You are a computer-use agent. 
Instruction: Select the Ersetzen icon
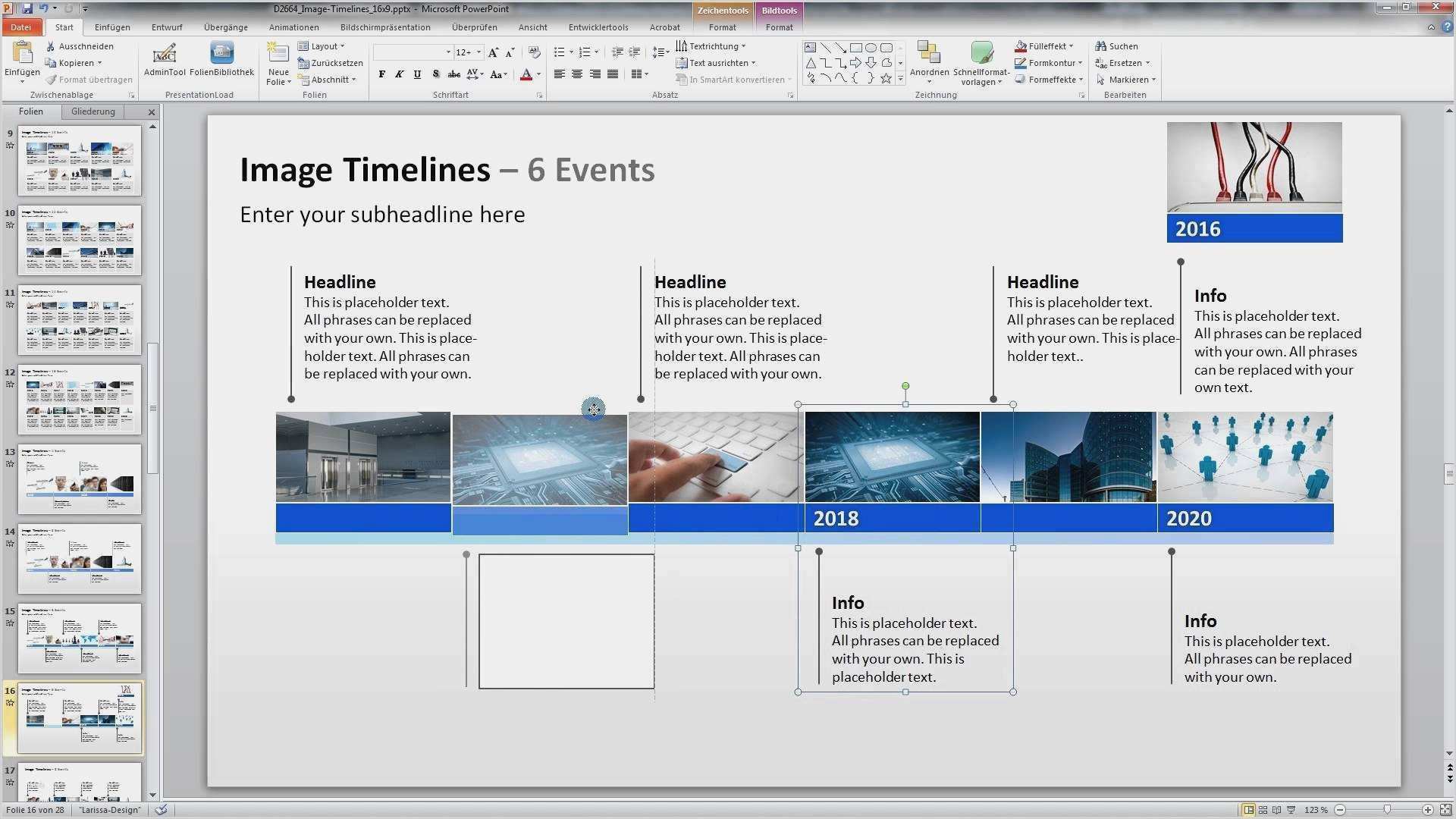[x=1120, y=63]
